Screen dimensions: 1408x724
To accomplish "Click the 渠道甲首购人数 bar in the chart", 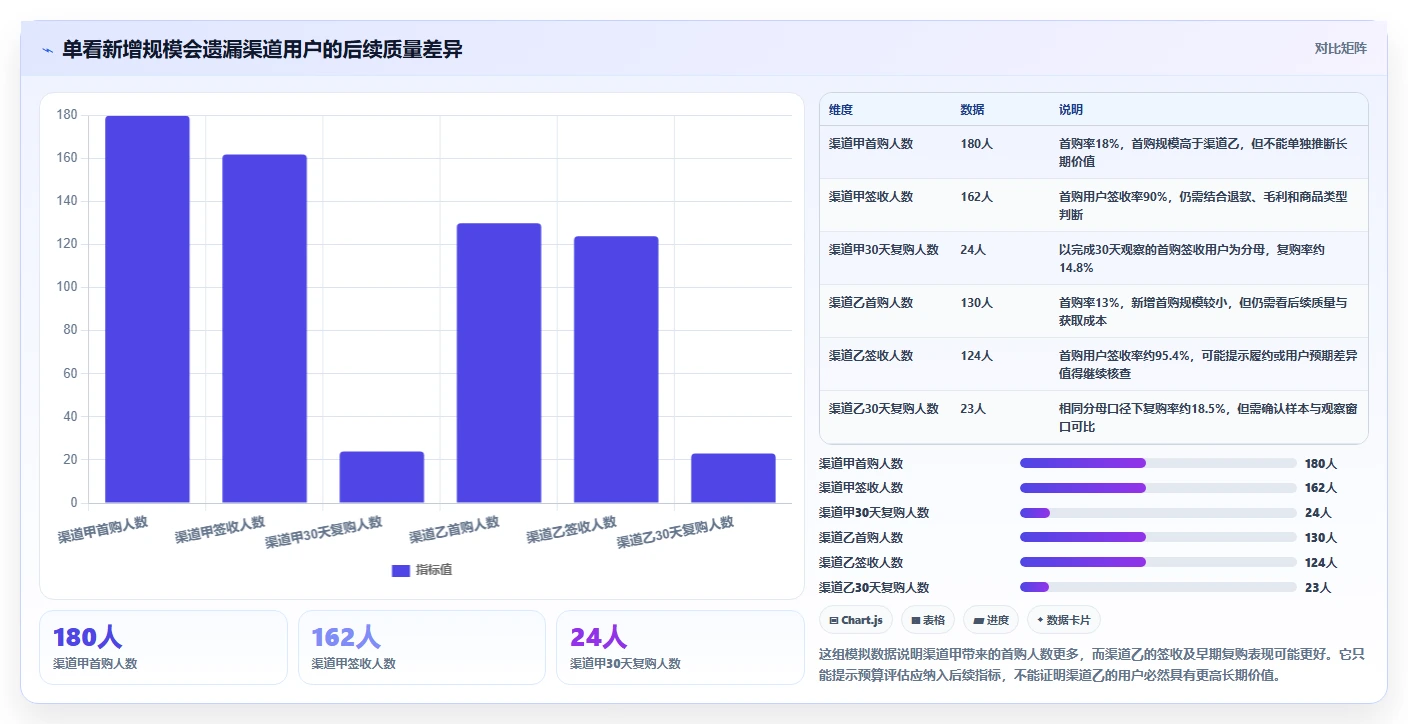I will click(x=147, y=309).
